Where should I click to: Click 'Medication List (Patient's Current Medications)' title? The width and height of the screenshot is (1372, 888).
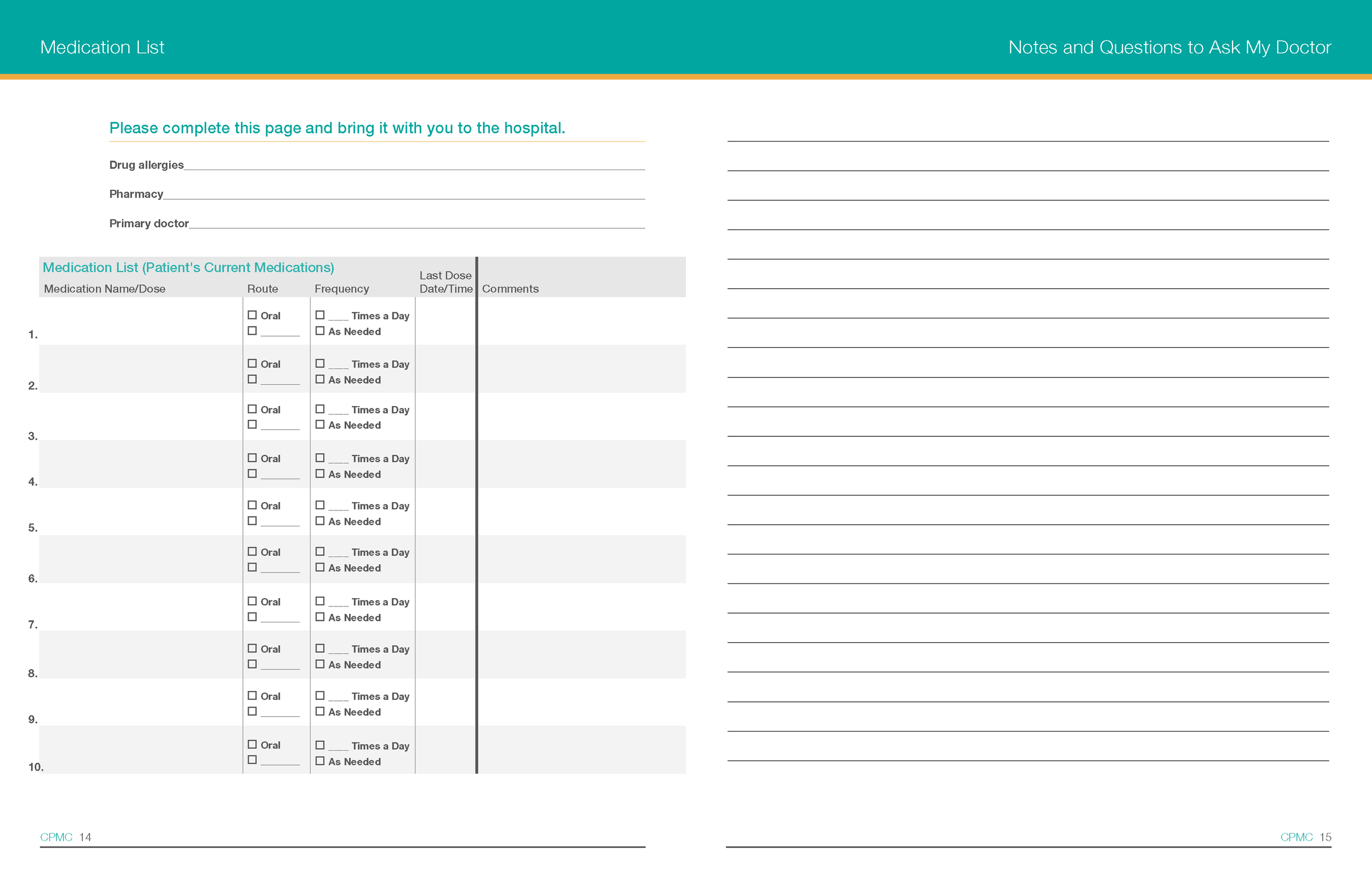click(x=188, y=268)
